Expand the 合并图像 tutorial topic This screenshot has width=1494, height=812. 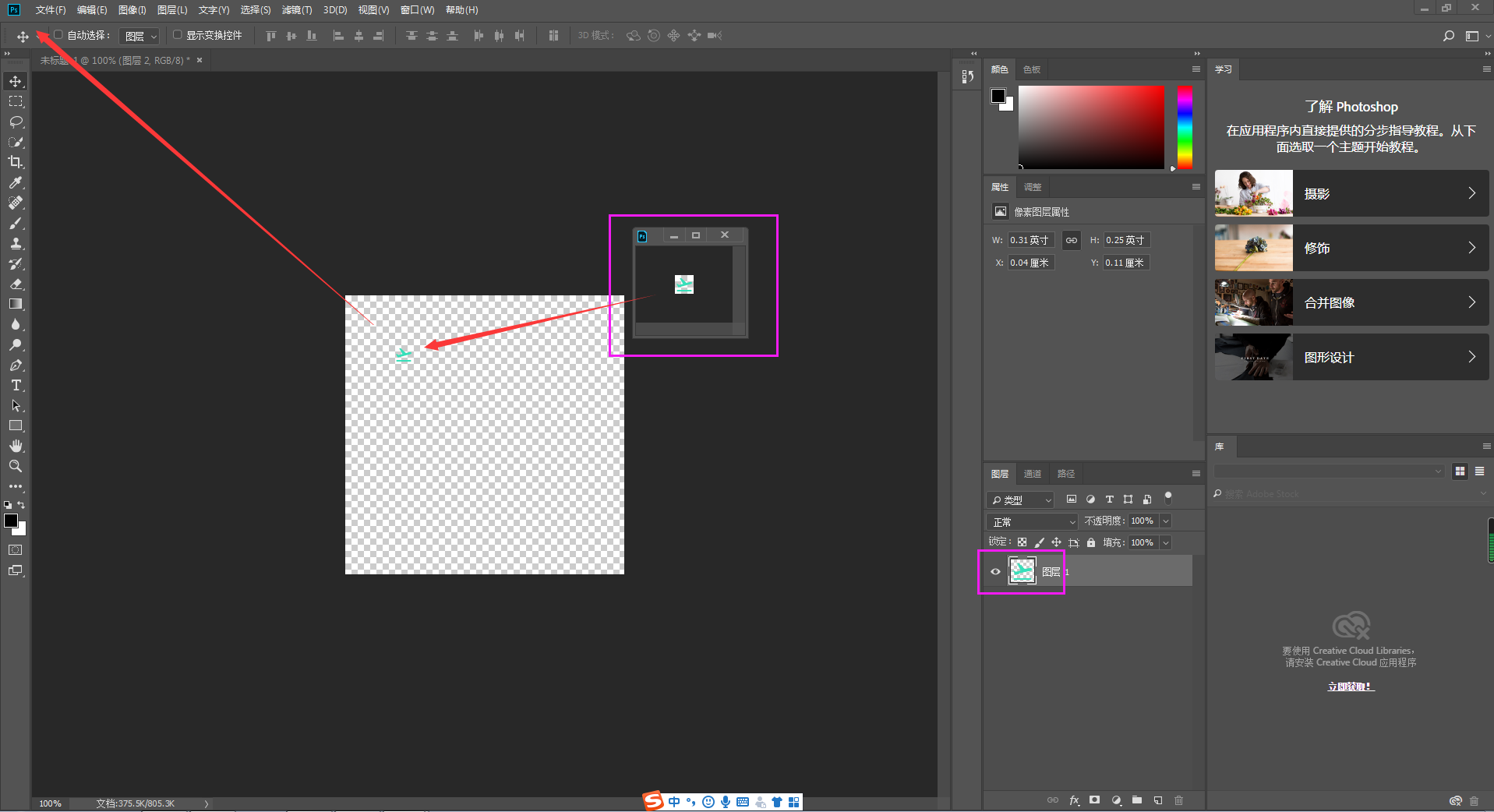pyautogui.click(x=1351, y=302)
